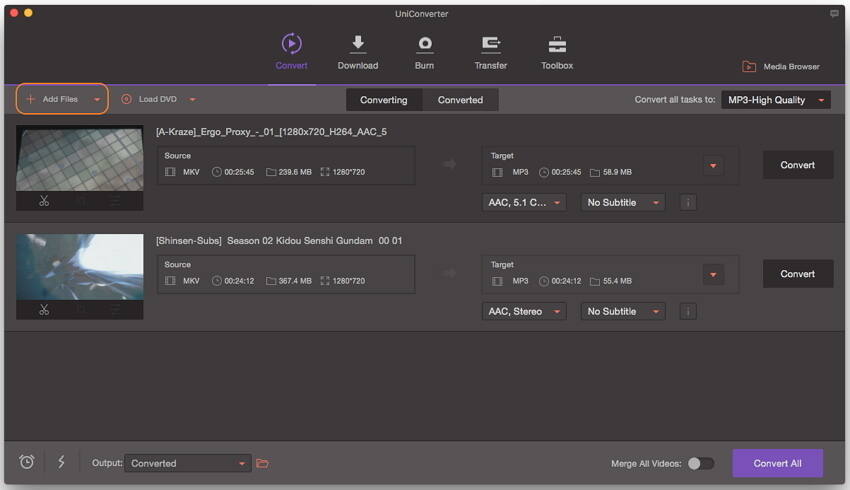
Task: Trim the Ergo Proxy video with scissors
Action: click(44, 201)
